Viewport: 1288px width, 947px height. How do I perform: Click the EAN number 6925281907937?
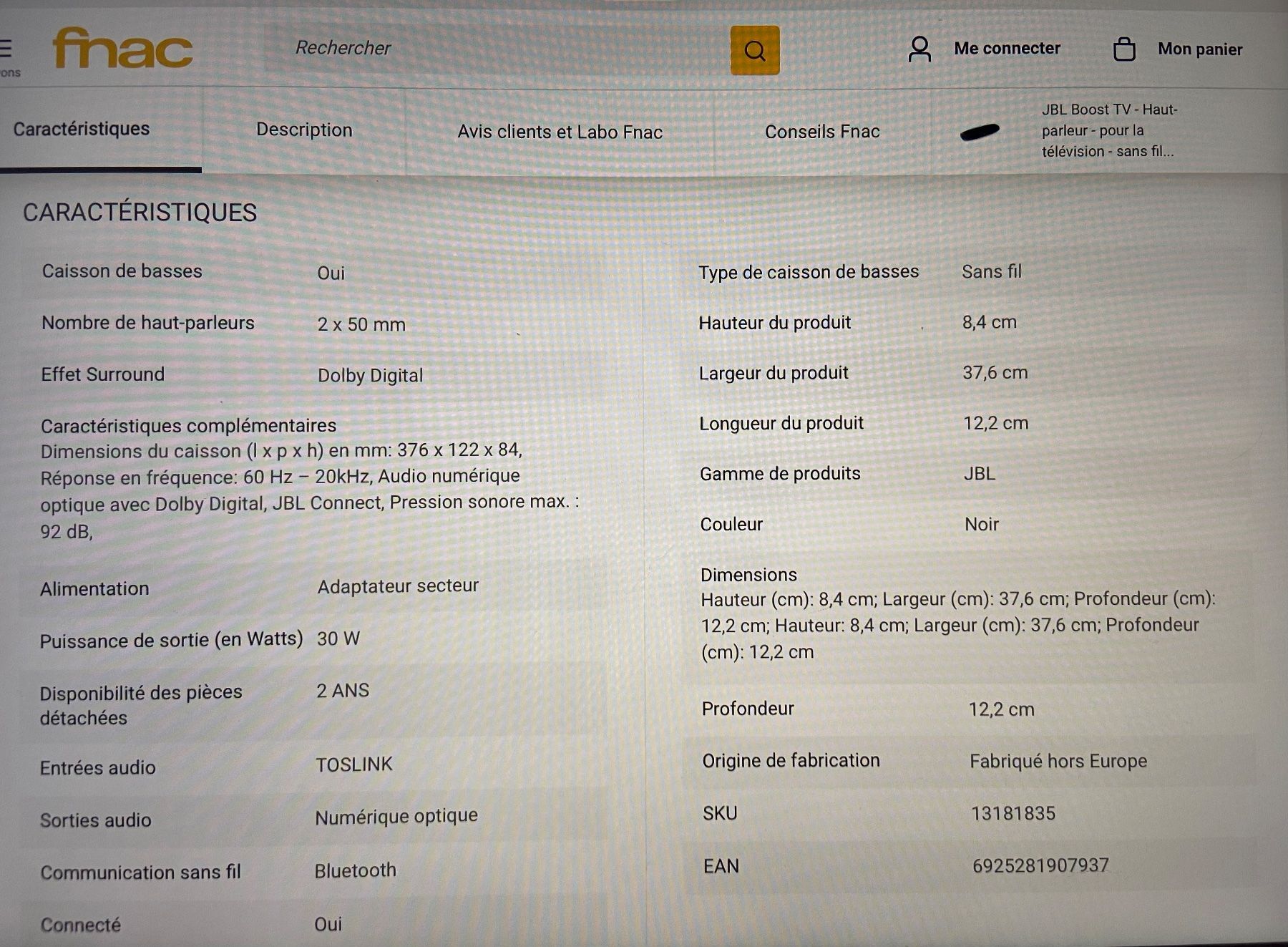1040,865
